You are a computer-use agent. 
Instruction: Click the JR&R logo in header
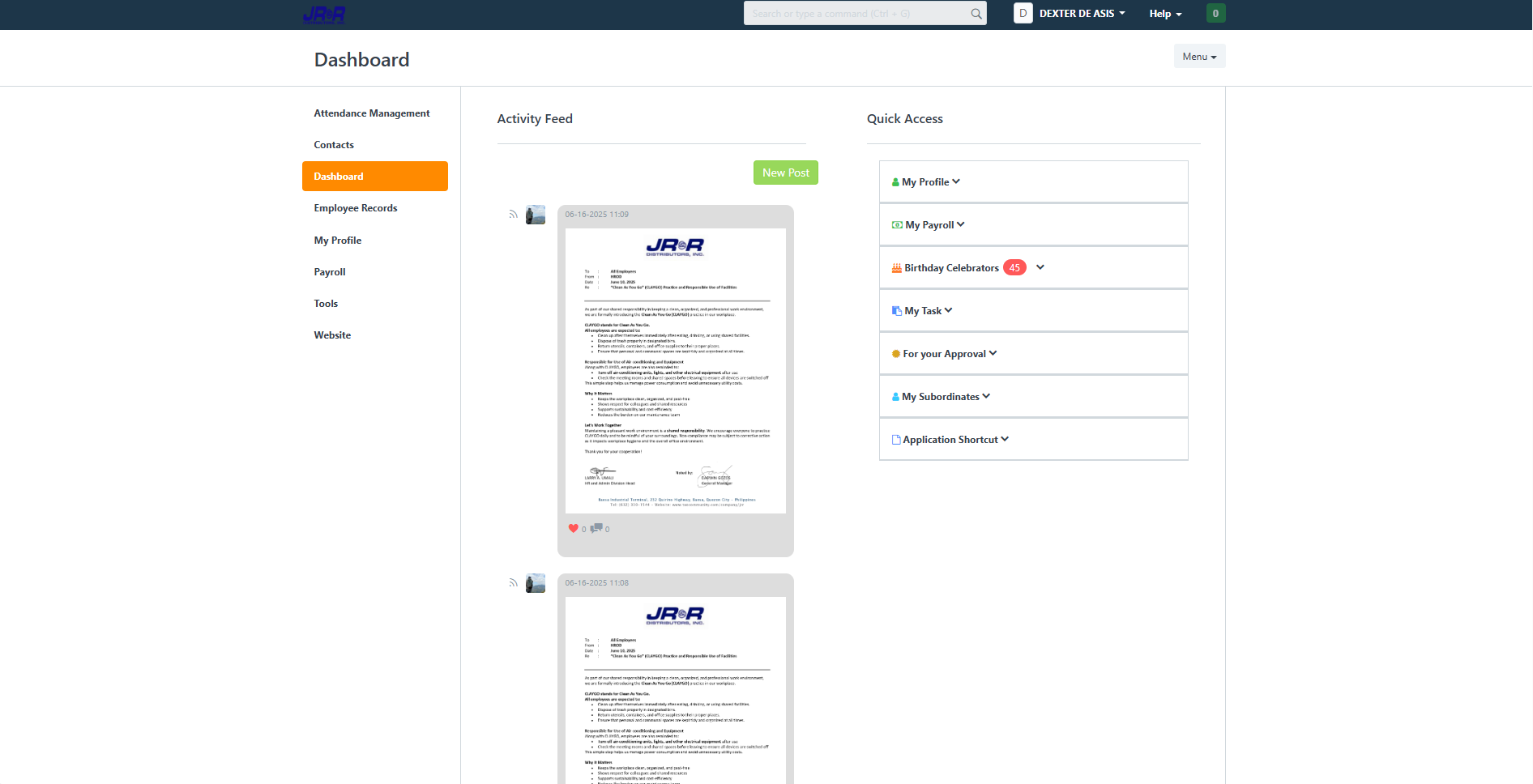point(324,15)
